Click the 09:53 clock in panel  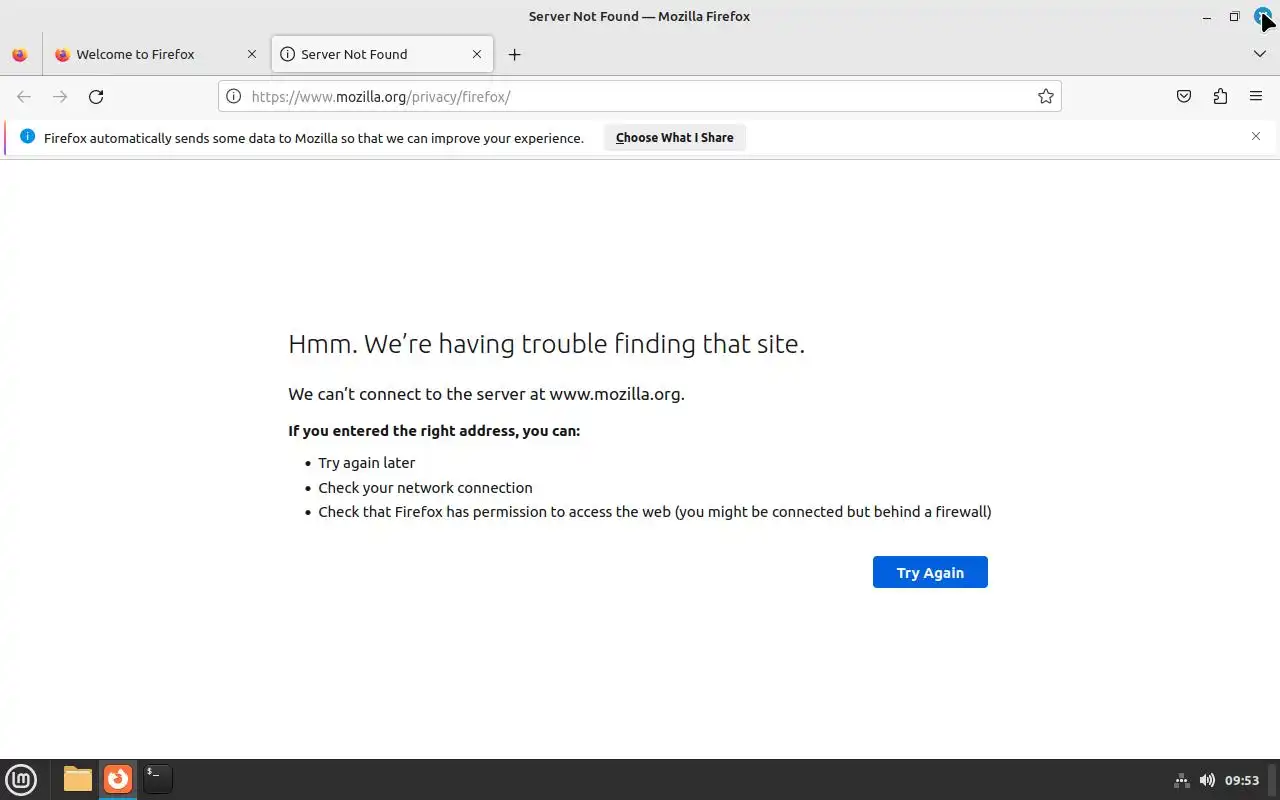1242,780
